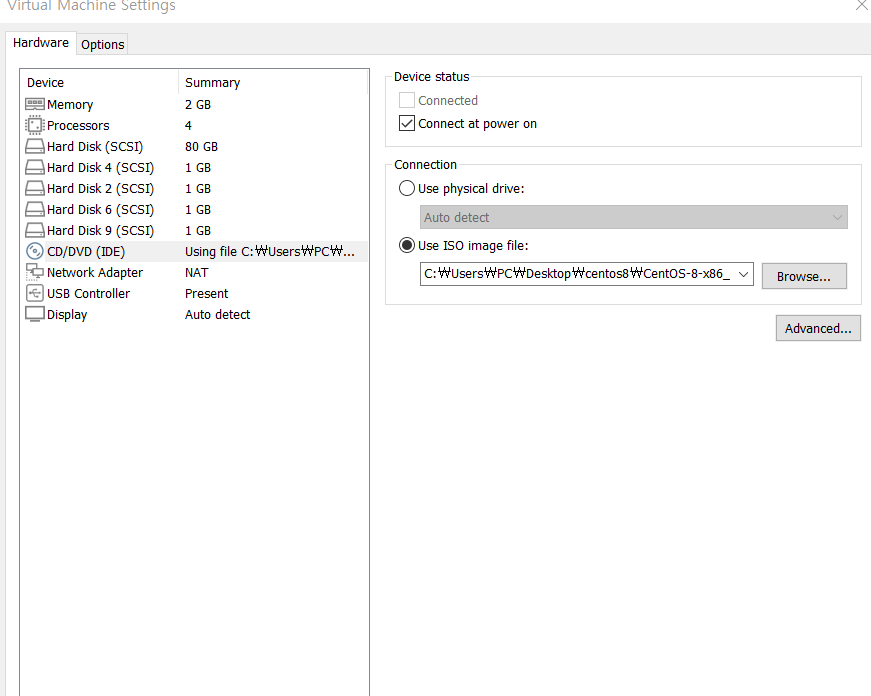
Task: Click the Network Adapter icon
Action: pos(34,272)
